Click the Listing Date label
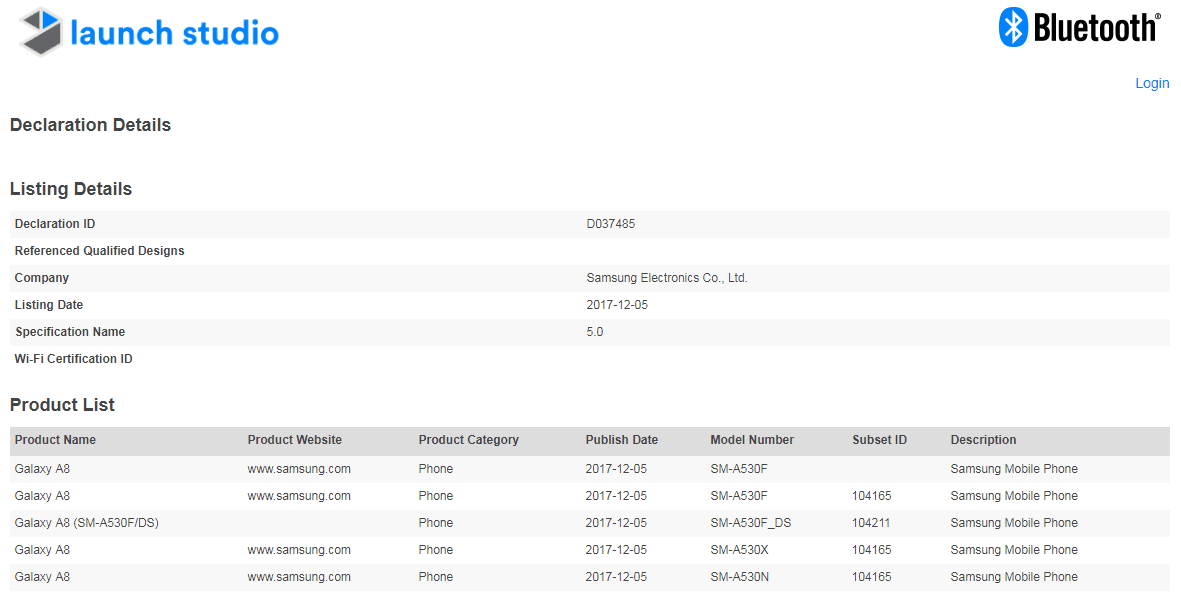Viewport: 1181px width, 601px height. point(49,305)
